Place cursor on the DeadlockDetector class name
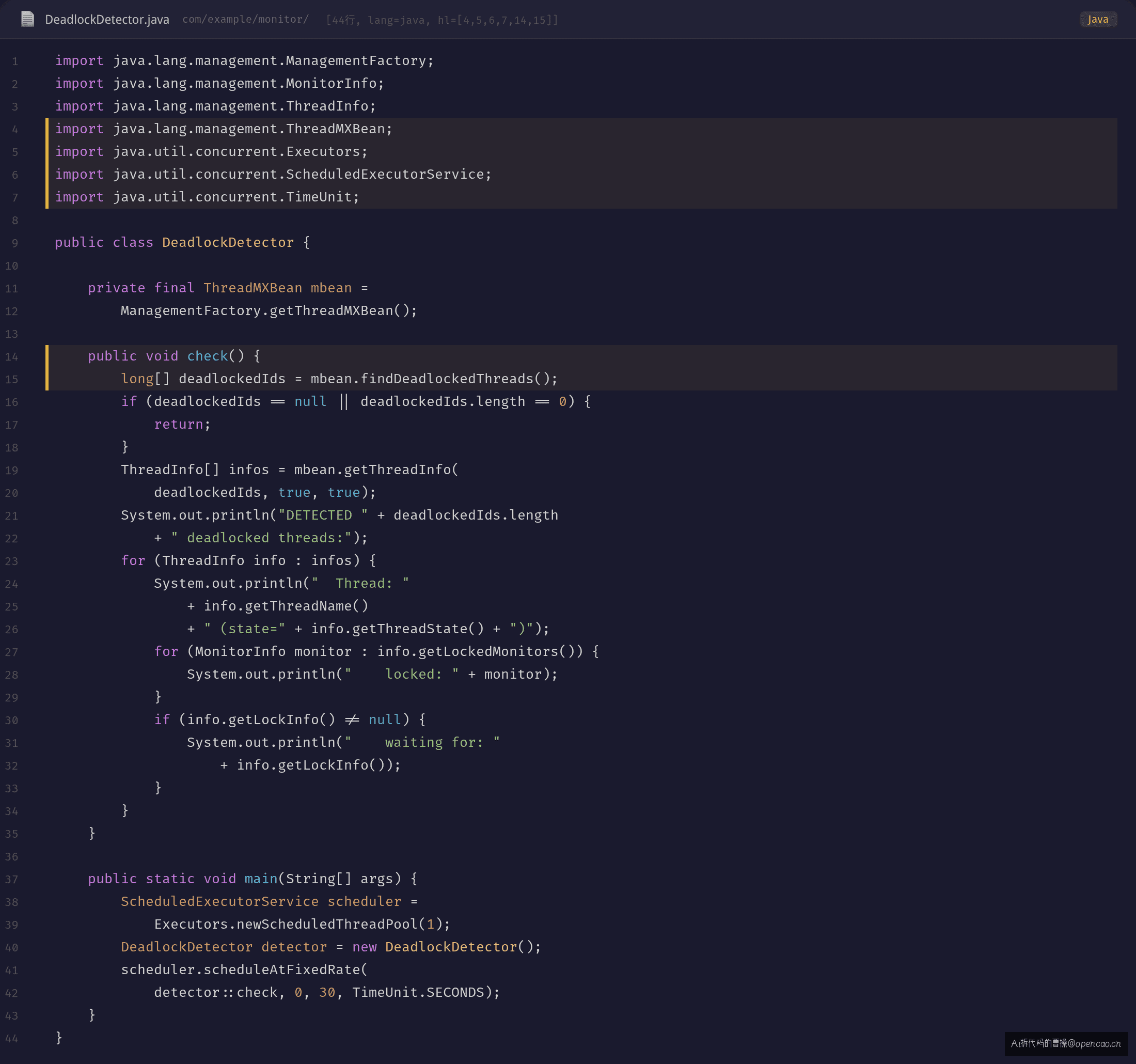The width and height of the screenshot is (1136, 1064). (227, 242)
